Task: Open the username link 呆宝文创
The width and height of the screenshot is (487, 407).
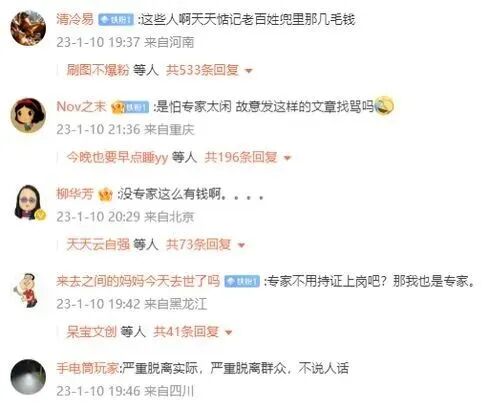Action: coord(91,332)
